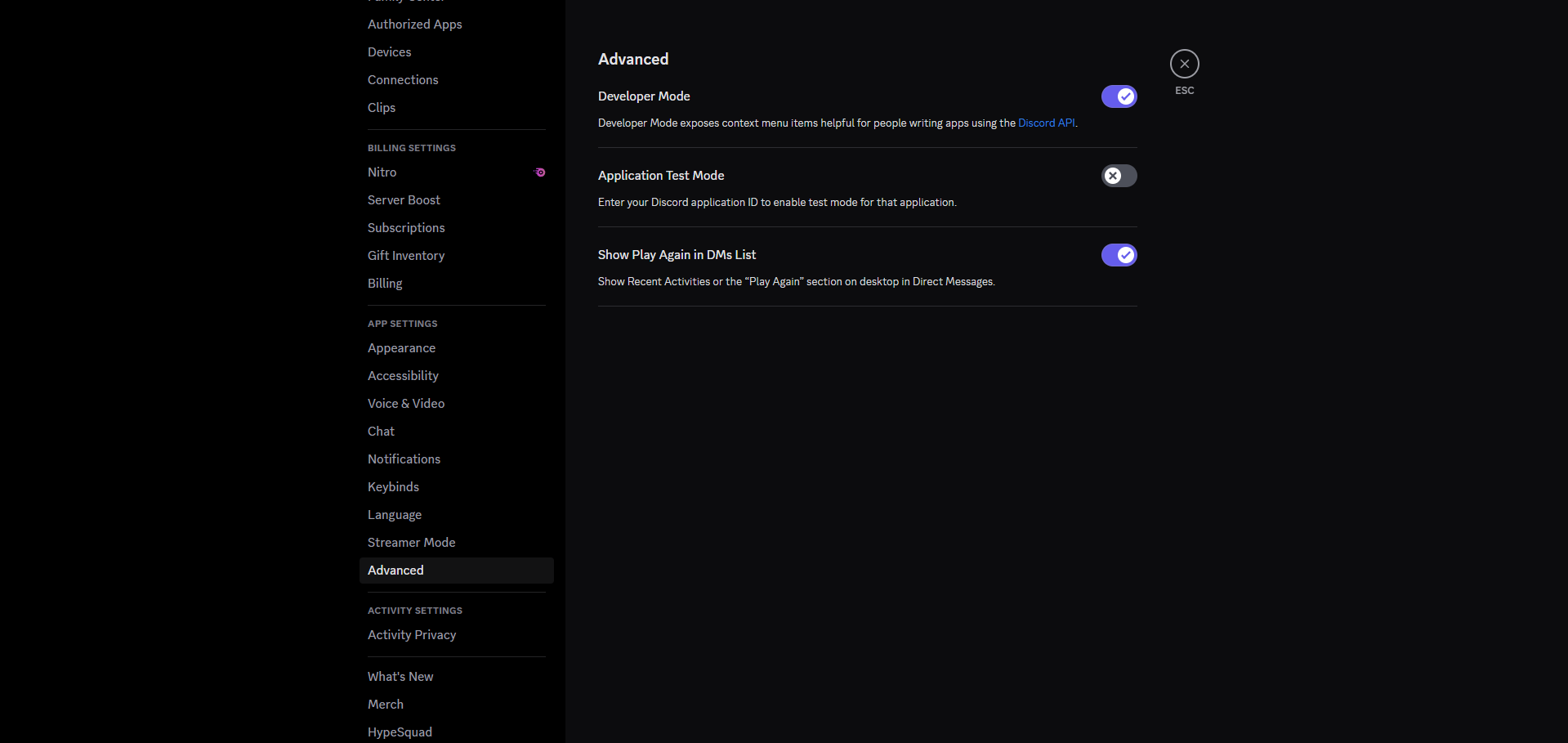Image resolution: width=1568 pixels, height=743 pixels.
Task: Open Subscriptions settings
Action: point(456,228)
